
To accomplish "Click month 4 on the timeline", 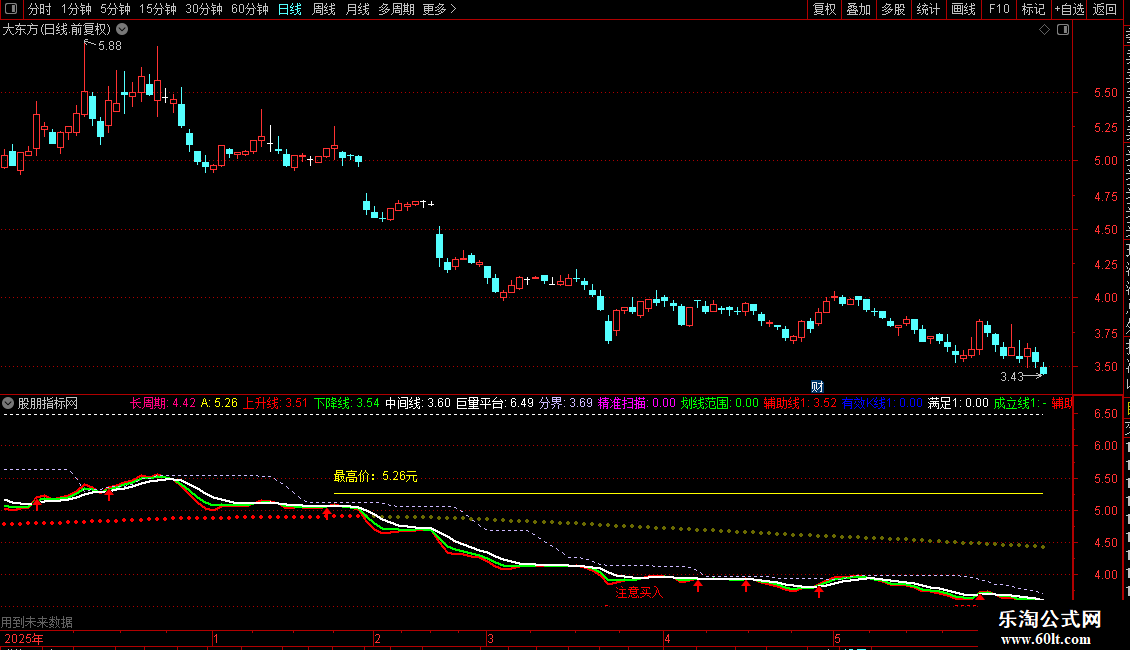I will point(667,638).
